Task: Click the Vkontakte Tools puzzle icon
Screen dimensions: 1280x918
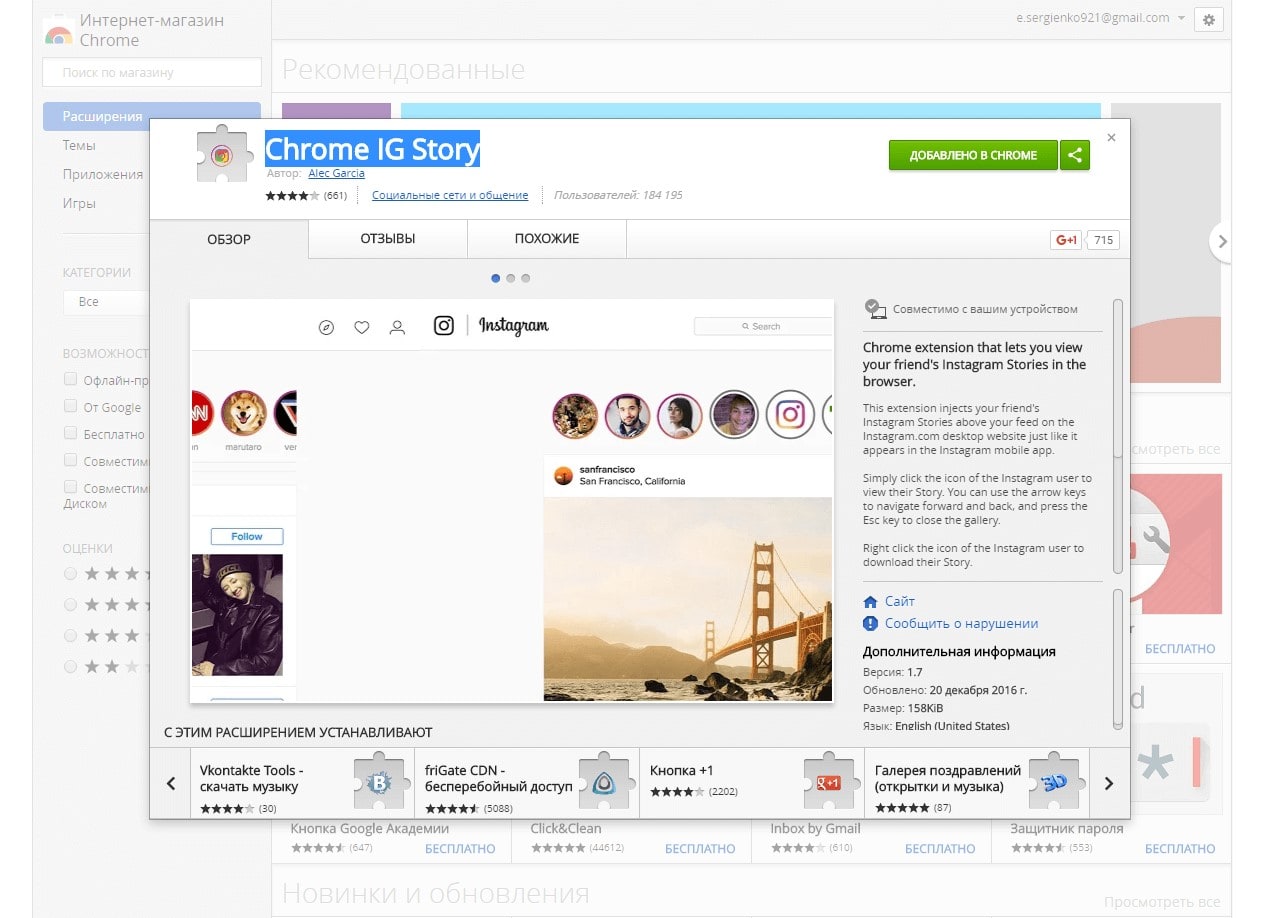Action: coord(380,783)
